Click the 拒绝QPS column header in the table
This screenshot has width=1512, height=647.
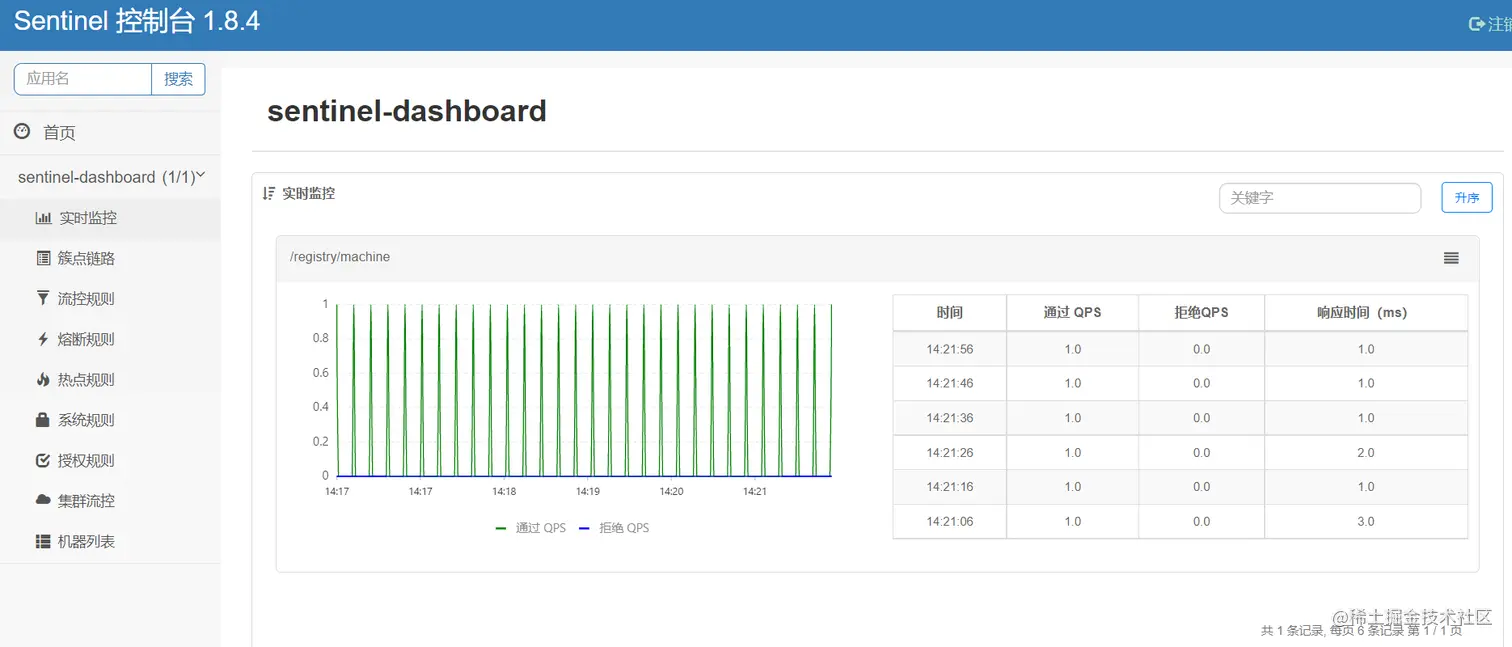coord(1201,313)
